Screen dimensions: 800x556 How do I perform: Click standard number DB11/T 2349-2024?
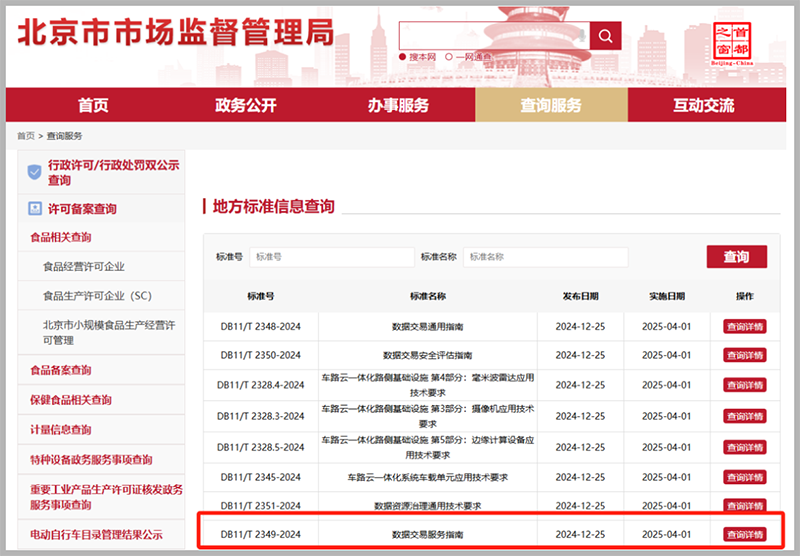pyautogui.click(x=261, y=535)
